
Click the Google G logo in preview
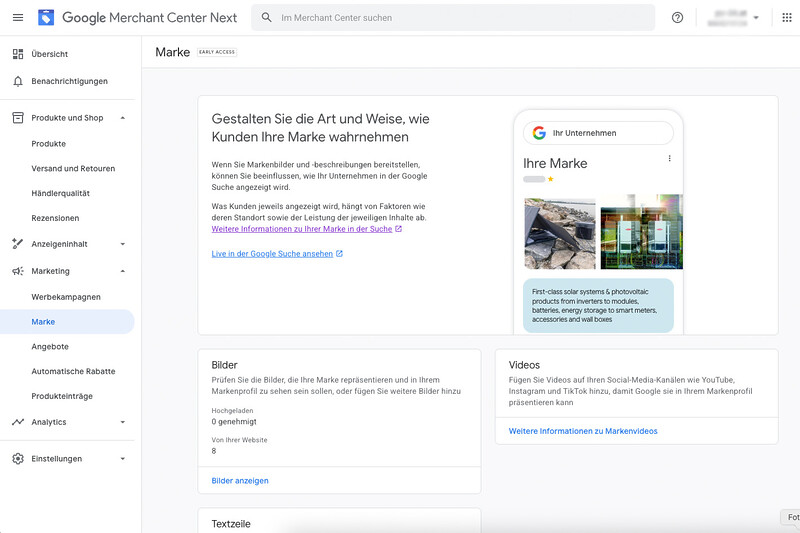tap(539, 133)
